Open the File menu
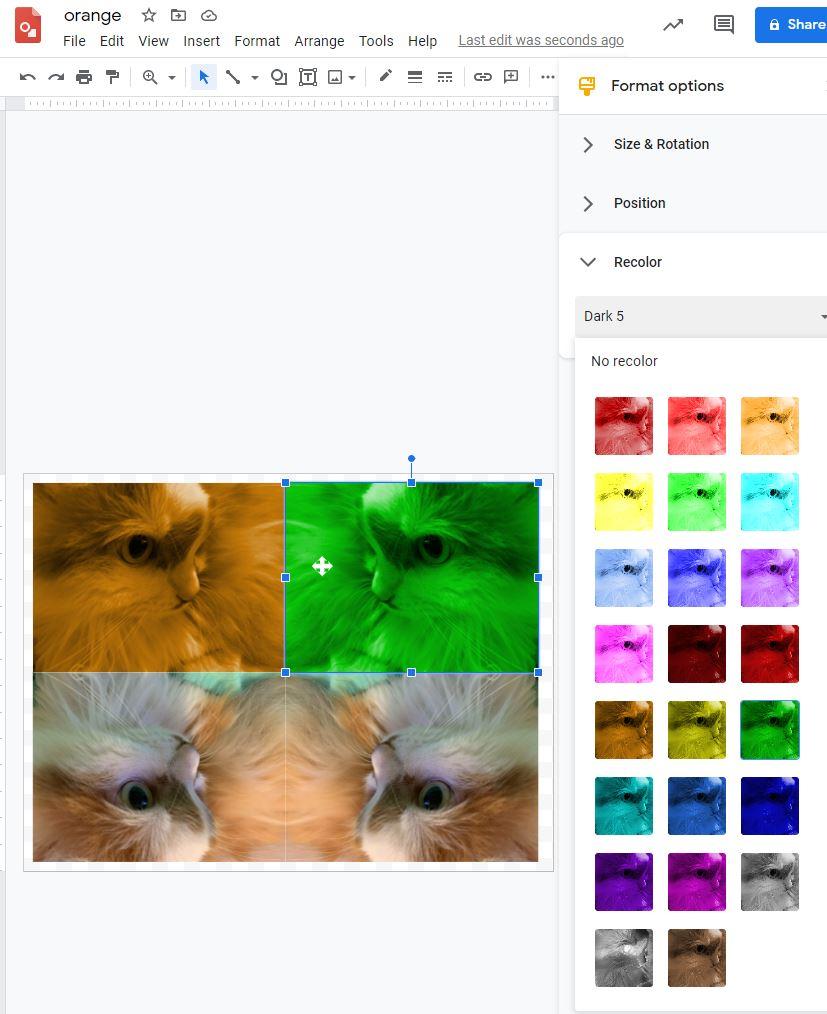 (x=74, y=41)
